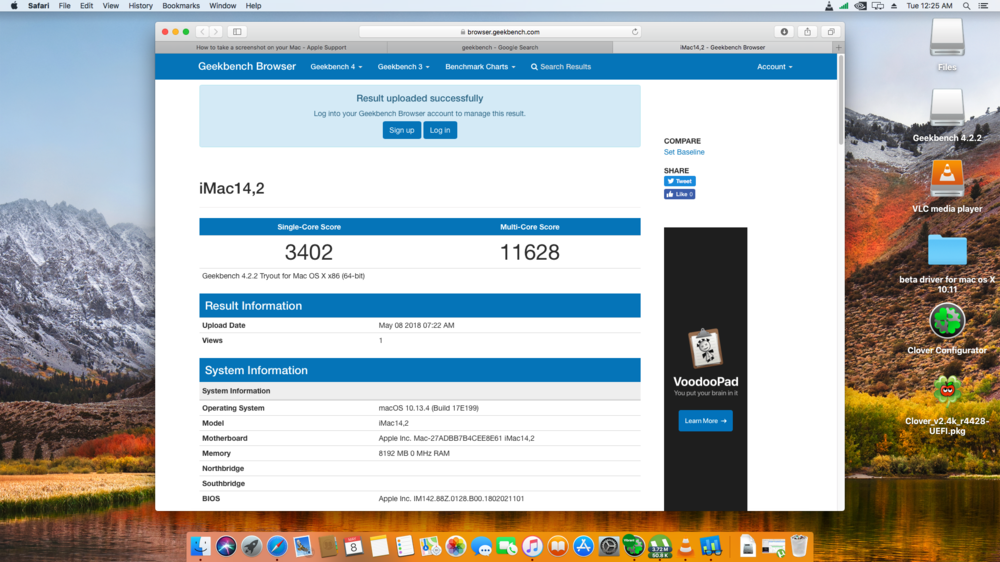Open the Bookmarks menu in menu bar

[x=181, y=6]
